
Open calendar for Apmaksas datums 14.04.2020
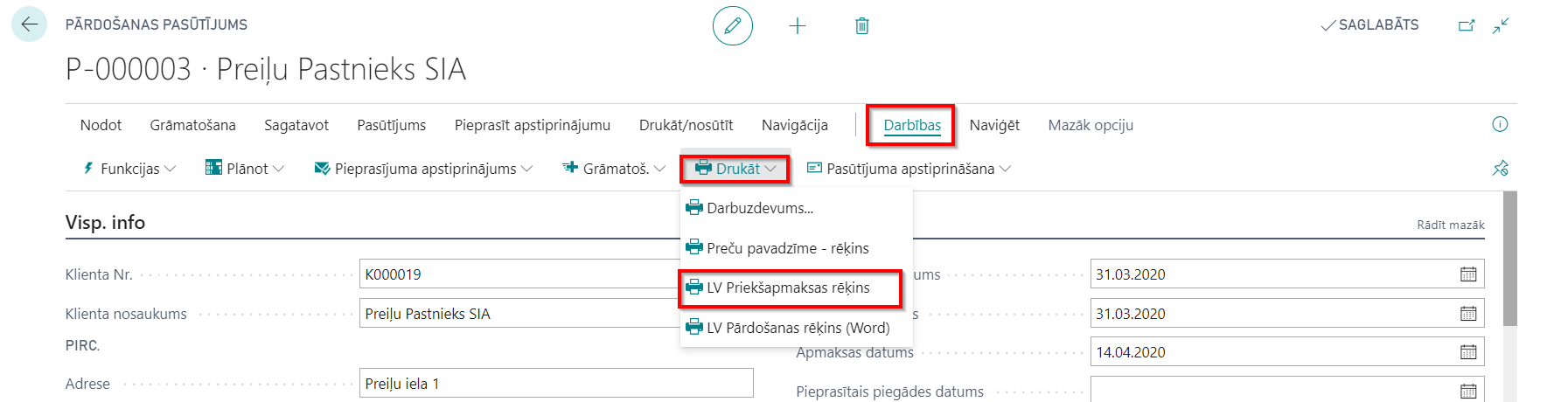pos(1468,352)
